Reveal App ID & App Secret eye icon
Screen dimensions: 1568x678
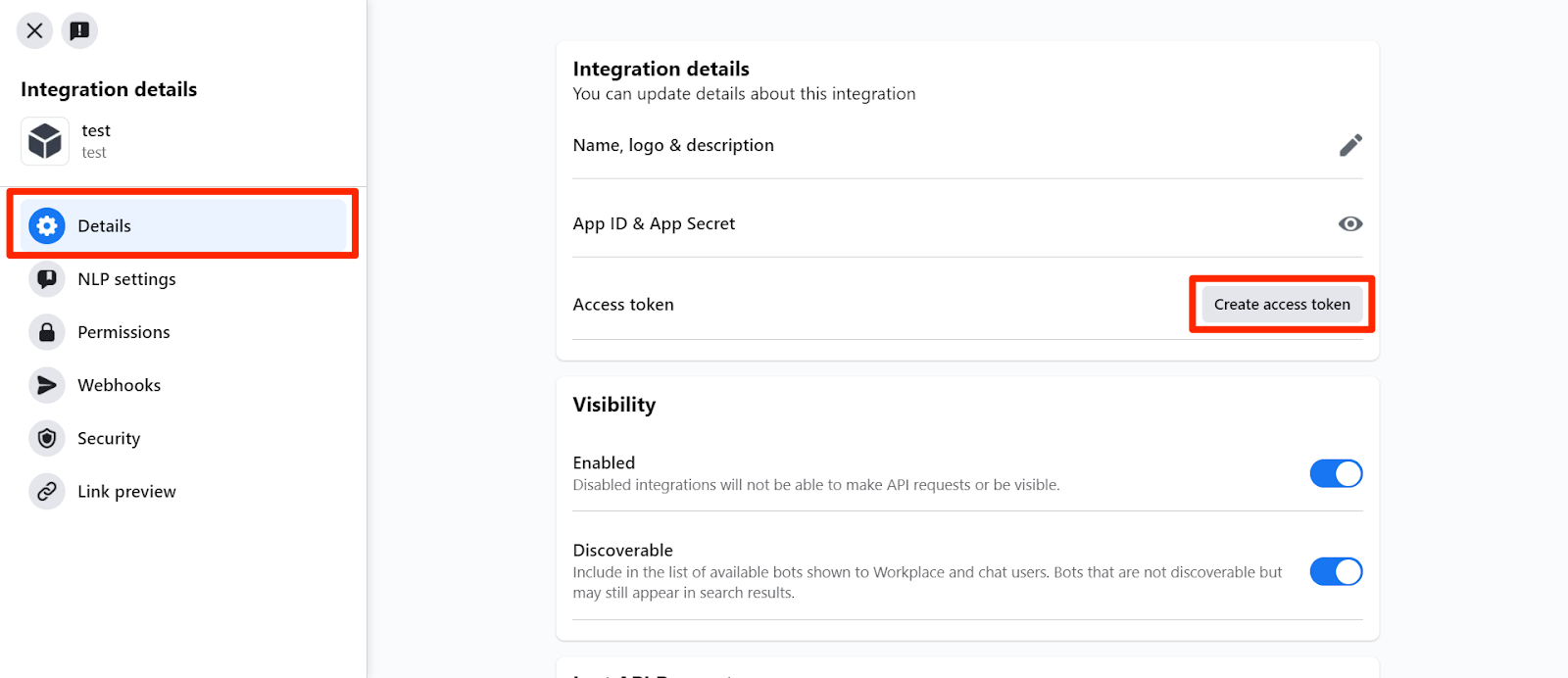[1350, 223]
